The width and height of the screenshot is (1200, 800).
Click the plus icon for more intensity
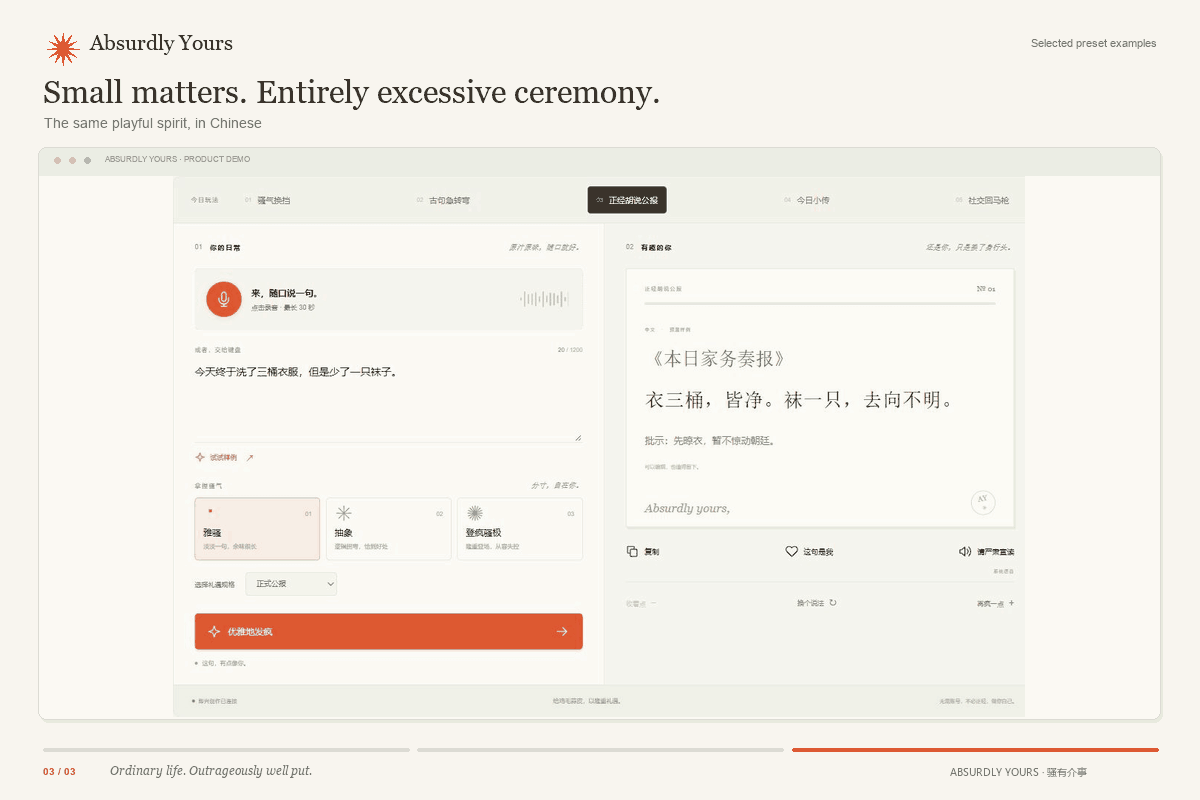(1011, 603)
